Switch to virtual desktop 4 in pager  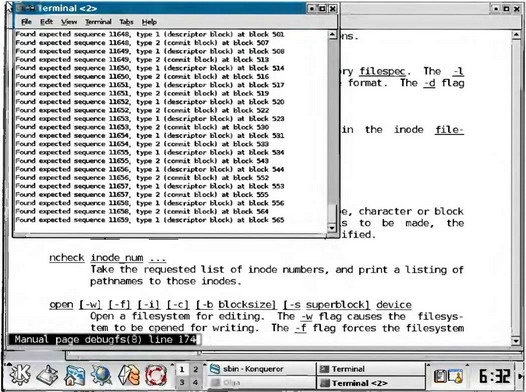195,382
